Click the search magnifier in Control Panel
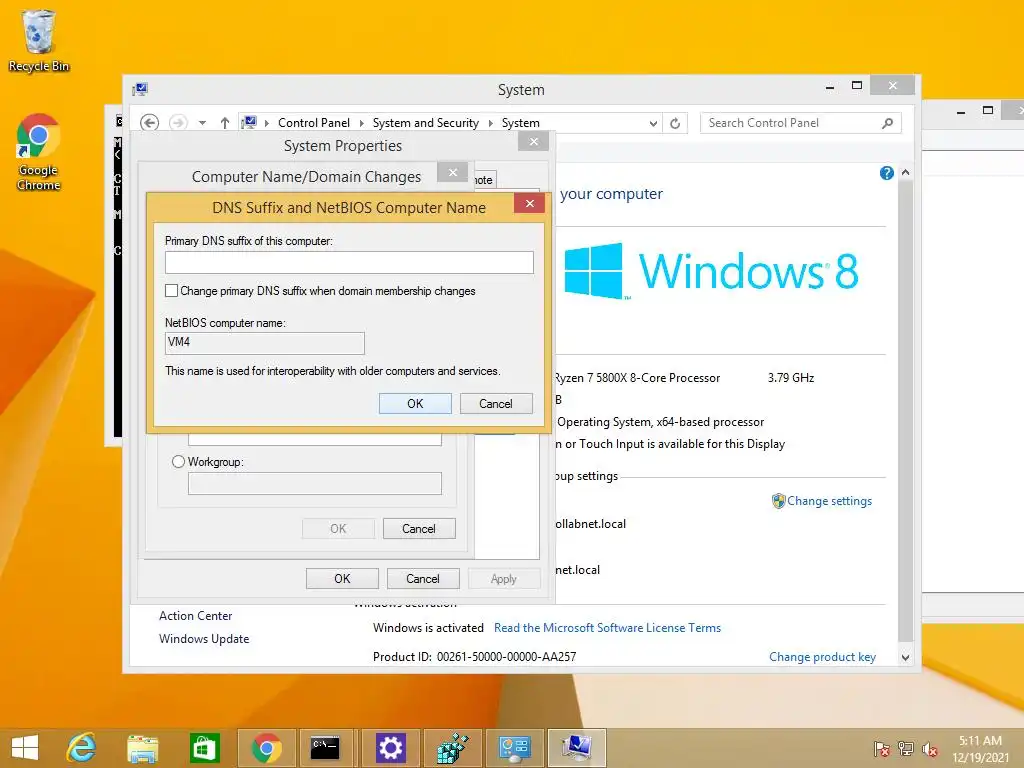Viewport: 1024px width, 768px height. [x=887, y=123]
